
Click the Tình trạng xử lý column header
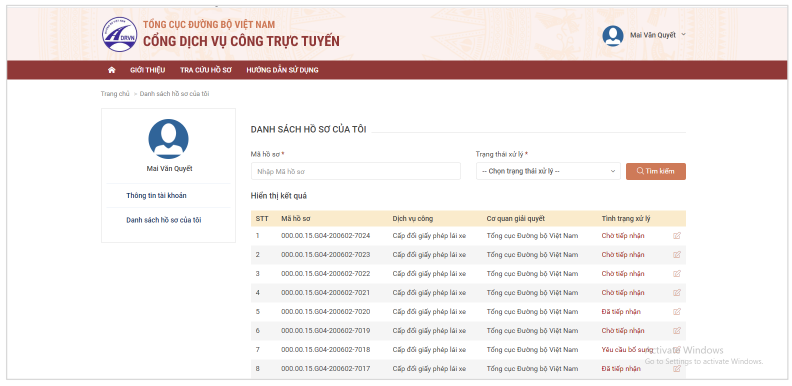tap(626, 219)
